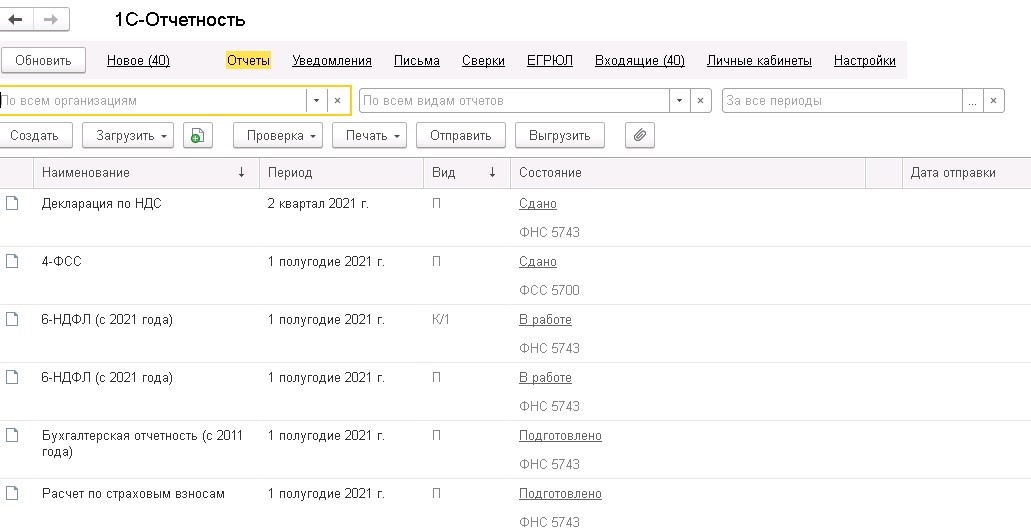Switch to the Отчеты tab
The width and height of the screenshot is (1031, 530).
pyautogui.click(x=249, y=60)
